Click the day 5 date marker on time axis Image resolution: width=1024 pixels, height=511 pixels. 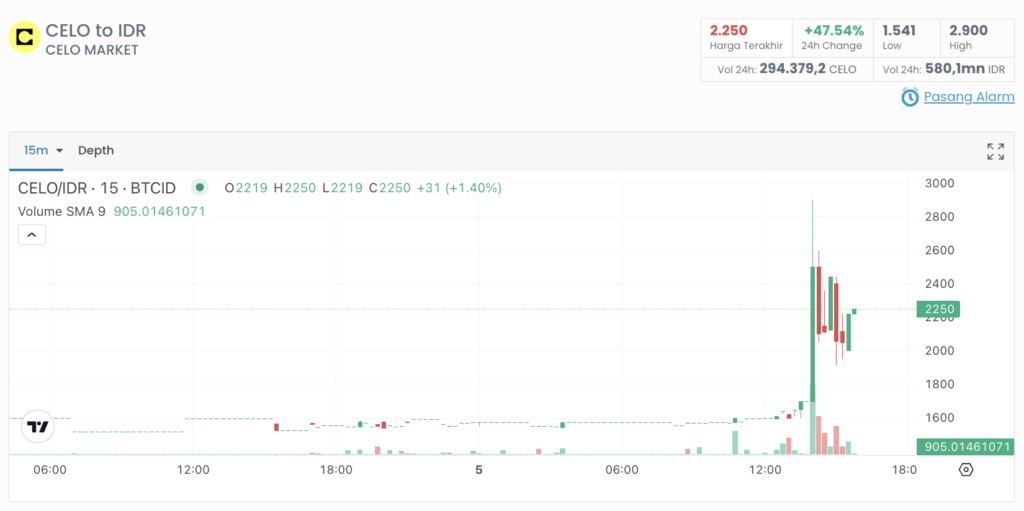pos(479,470)
